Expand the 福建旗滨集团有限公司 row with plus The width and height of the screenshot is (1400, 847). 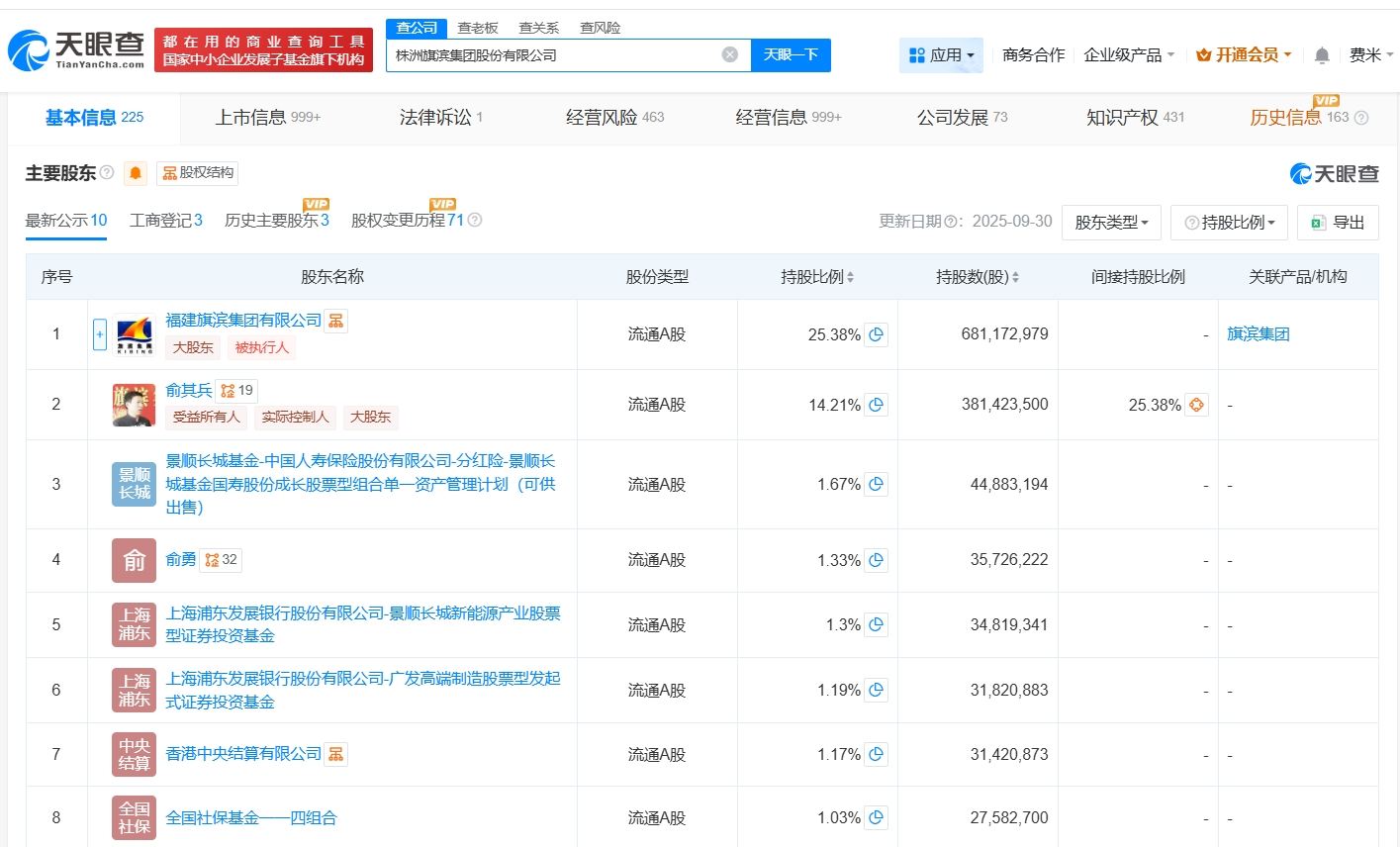click(x=99, y=334)
